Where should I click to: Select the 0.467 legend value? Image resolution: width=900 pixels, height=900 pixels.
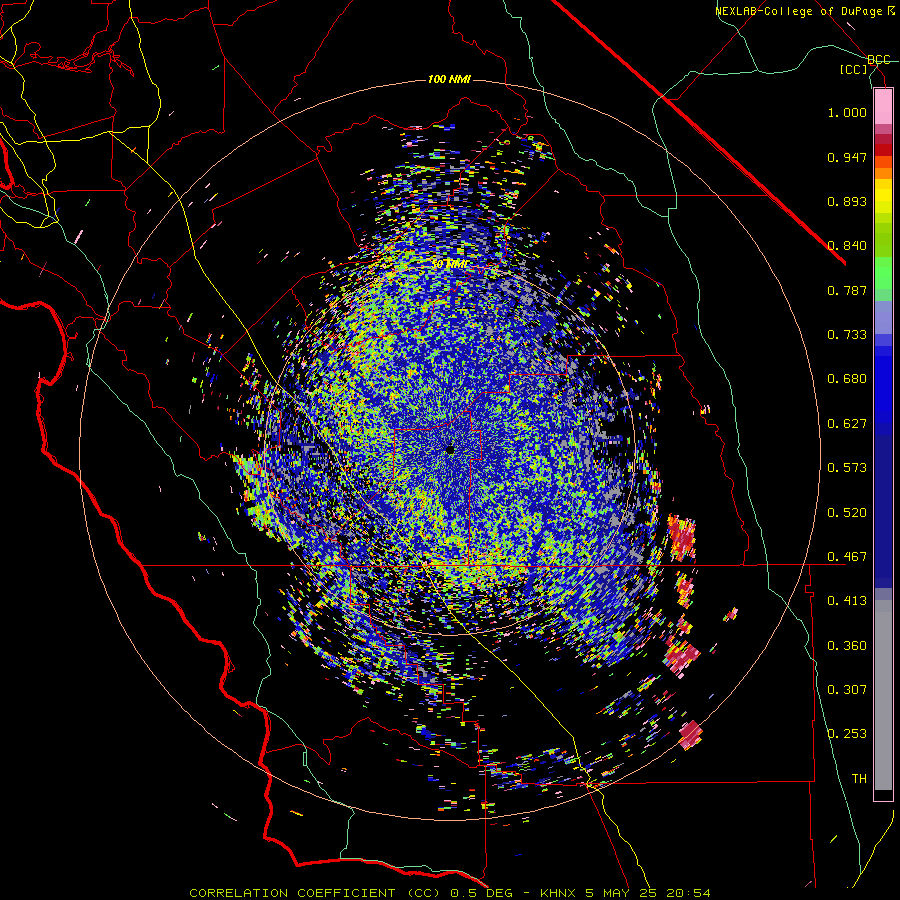click(847, 557)
